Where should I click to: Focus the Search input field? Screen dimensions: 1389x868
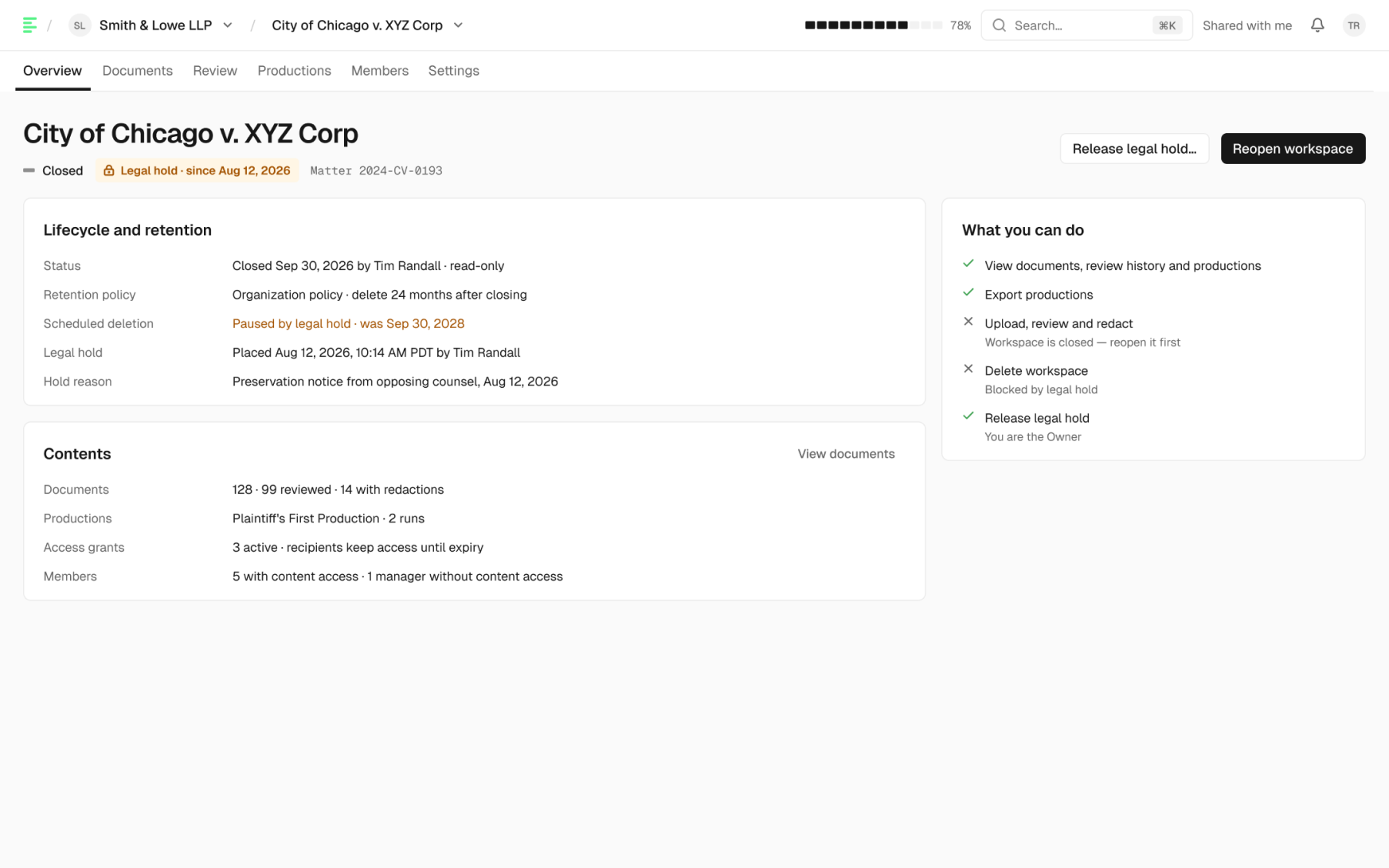coord(1086,25)
